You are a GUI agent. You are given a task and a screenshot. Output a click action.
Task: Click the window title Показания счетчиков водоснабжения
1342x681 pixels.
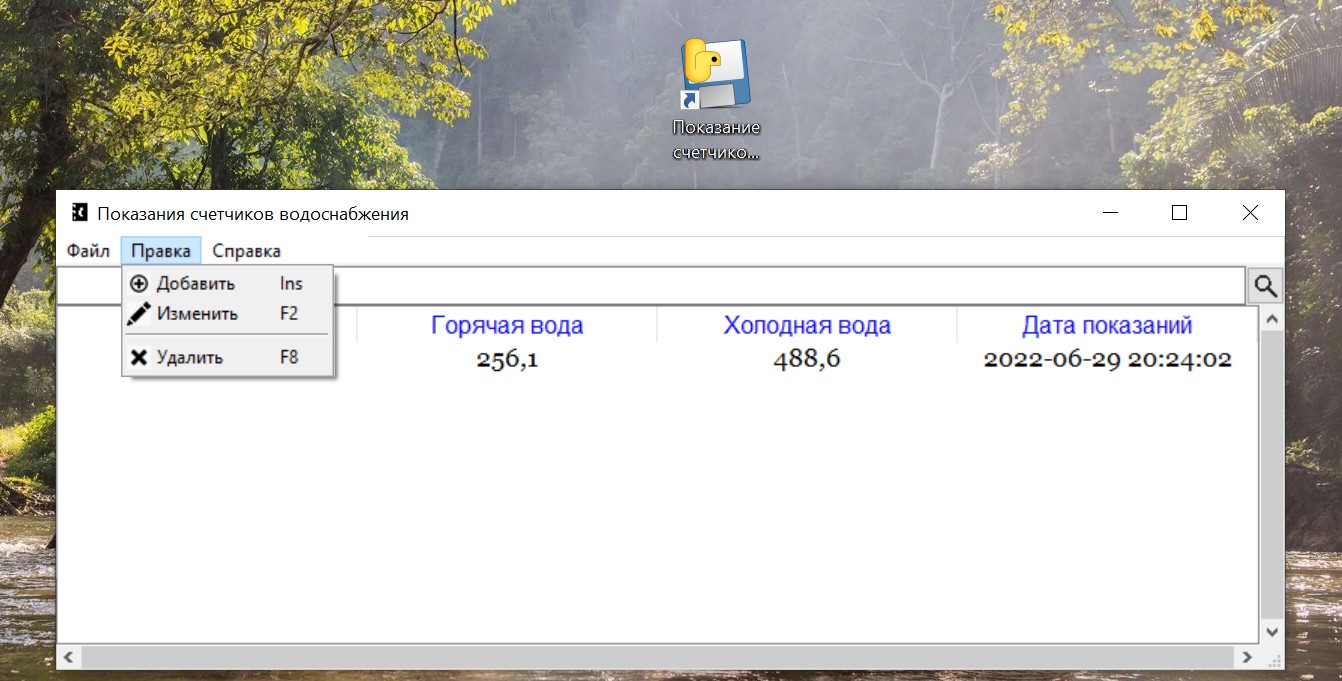coord(253,214)
